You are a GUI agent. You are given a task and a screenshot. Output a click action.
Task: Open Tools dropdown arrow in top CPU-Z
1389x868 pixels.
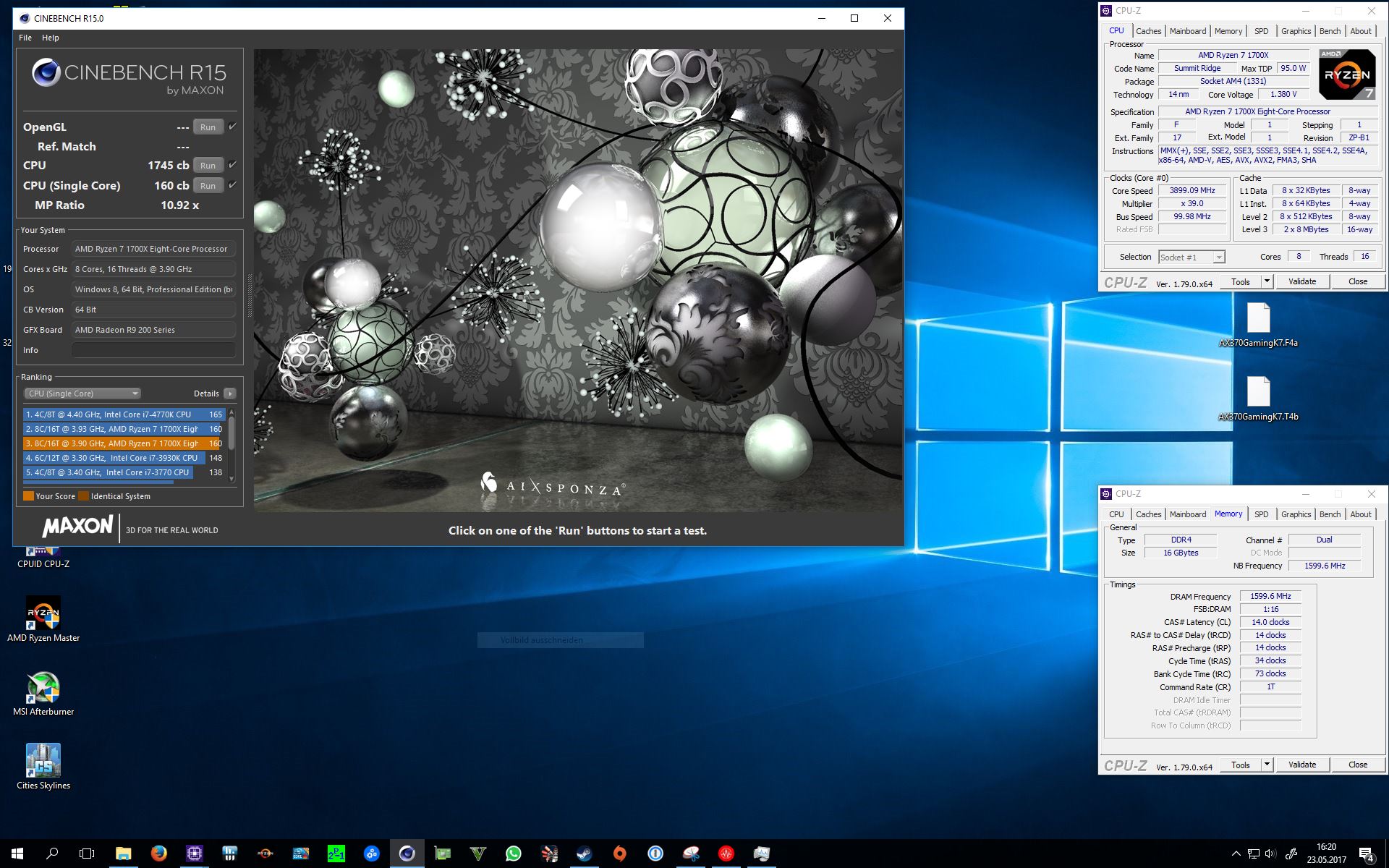tap(1267, 281)
